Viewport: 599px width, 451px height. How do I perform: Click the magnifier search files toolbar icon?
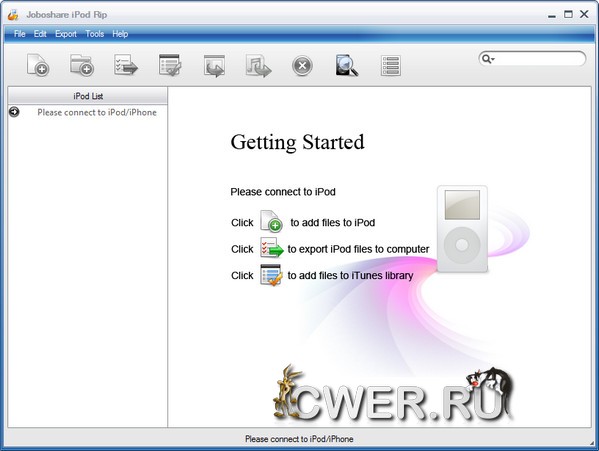346,65
